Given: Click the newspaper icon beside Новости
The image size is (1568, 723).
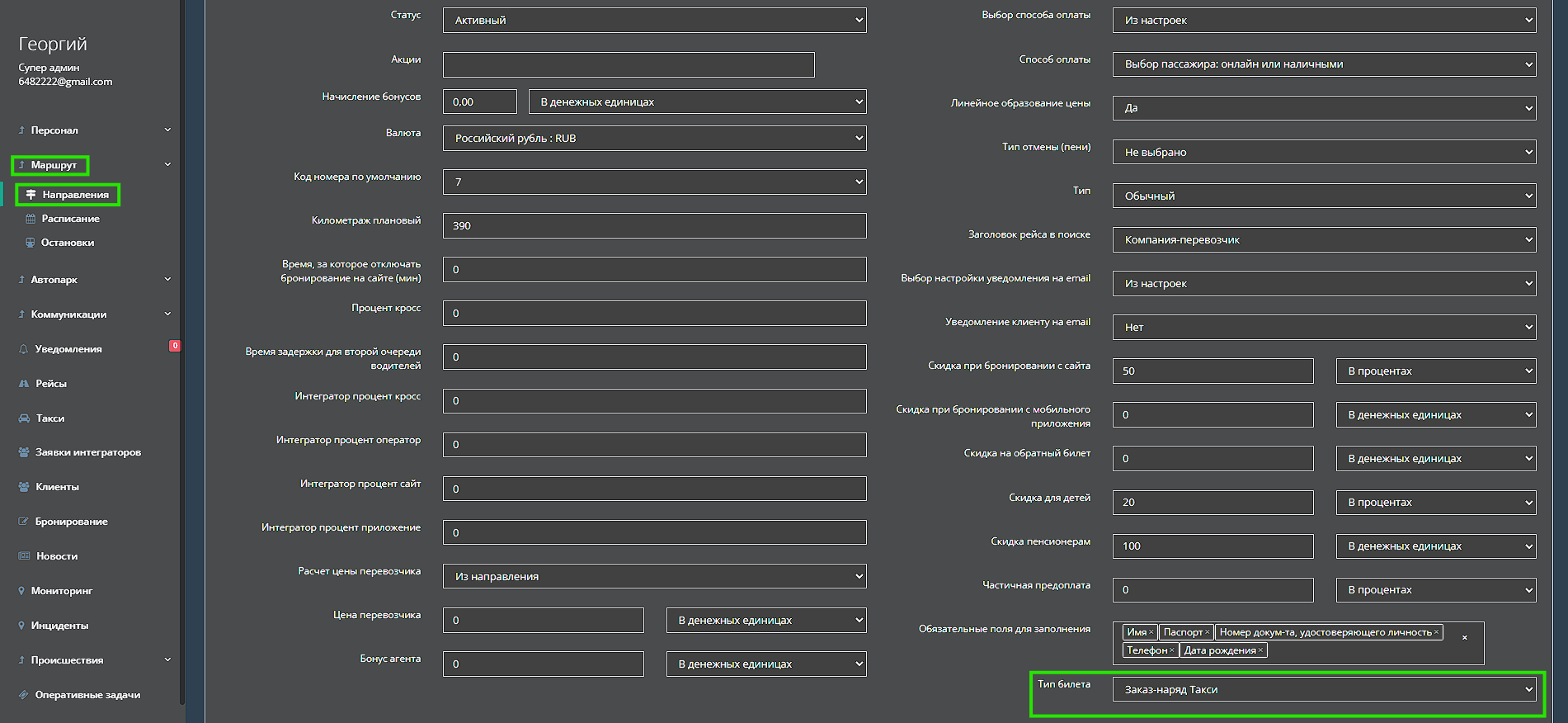Looking at the screenshot, I should 24,556.
